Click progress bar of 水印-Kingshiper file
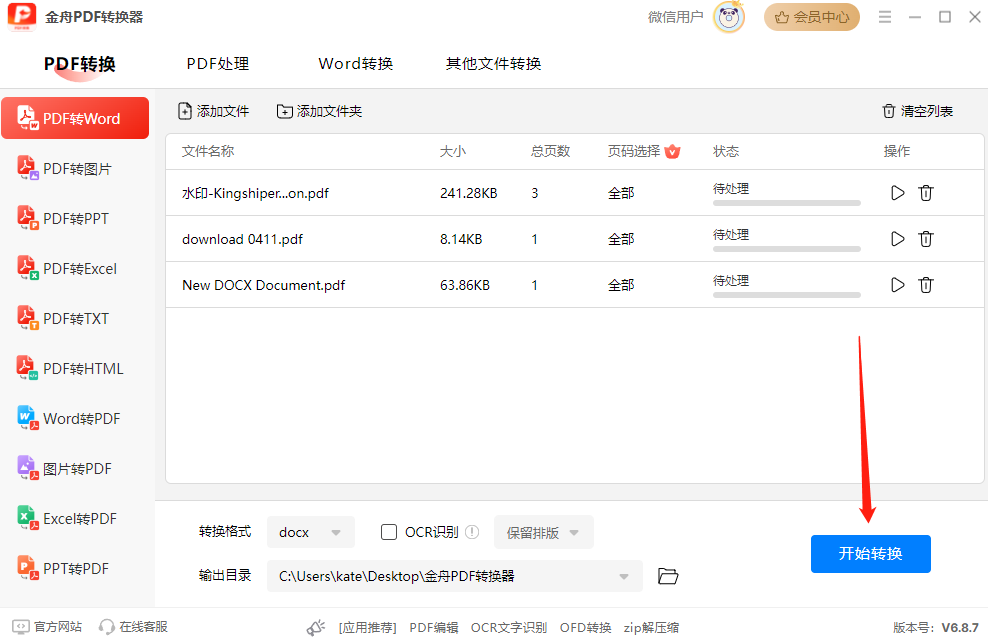 click(786, 203)
